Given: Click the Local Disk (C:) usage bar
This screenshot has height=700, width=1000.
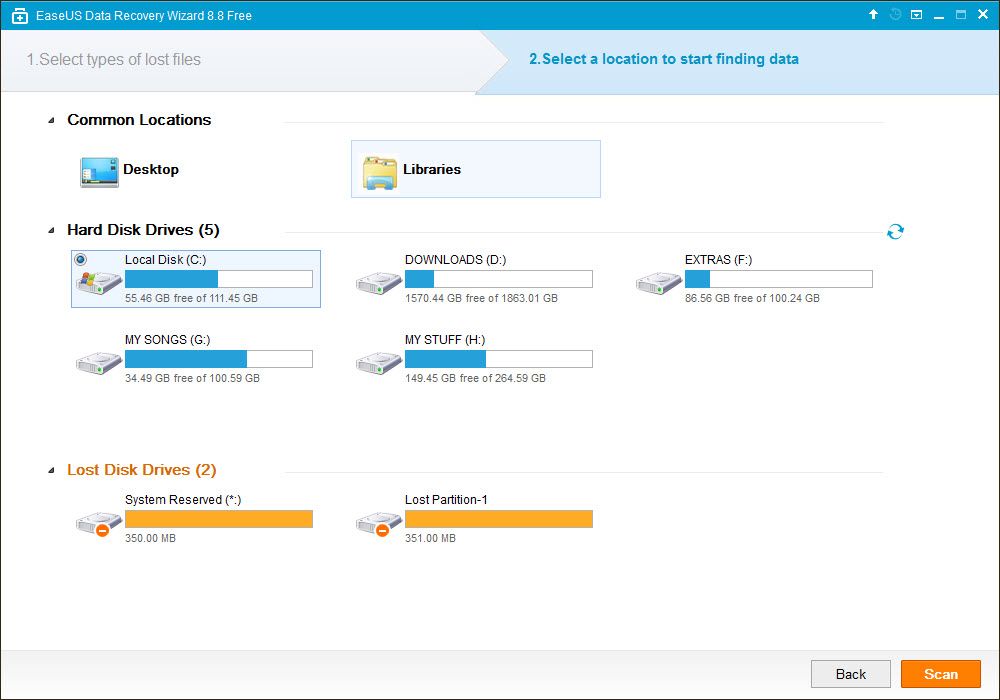Looking at the screenshot, I should click(x=219, y=279).
